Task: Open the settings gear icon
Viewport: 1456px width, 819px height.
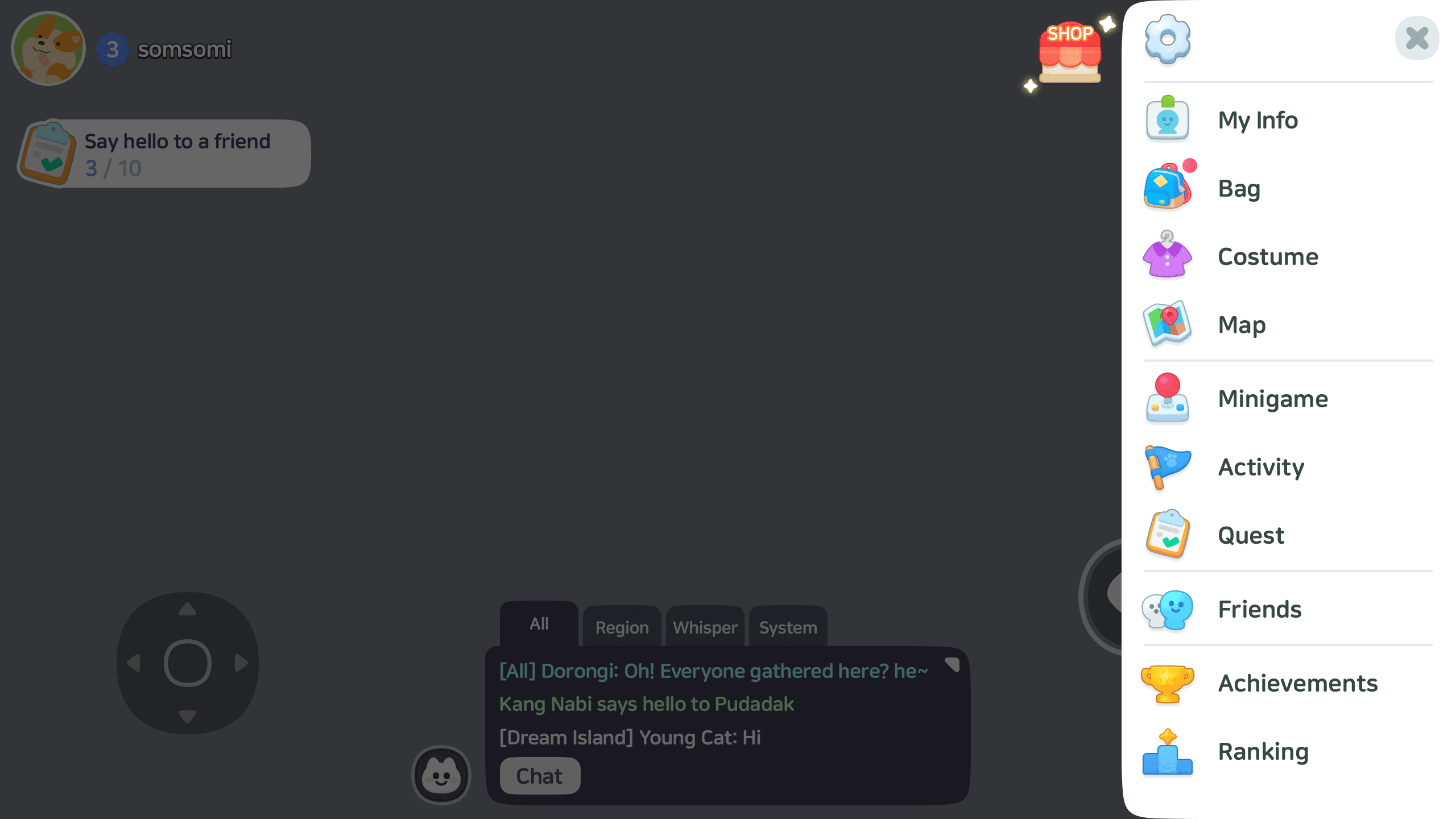Action: point(1167,39)
